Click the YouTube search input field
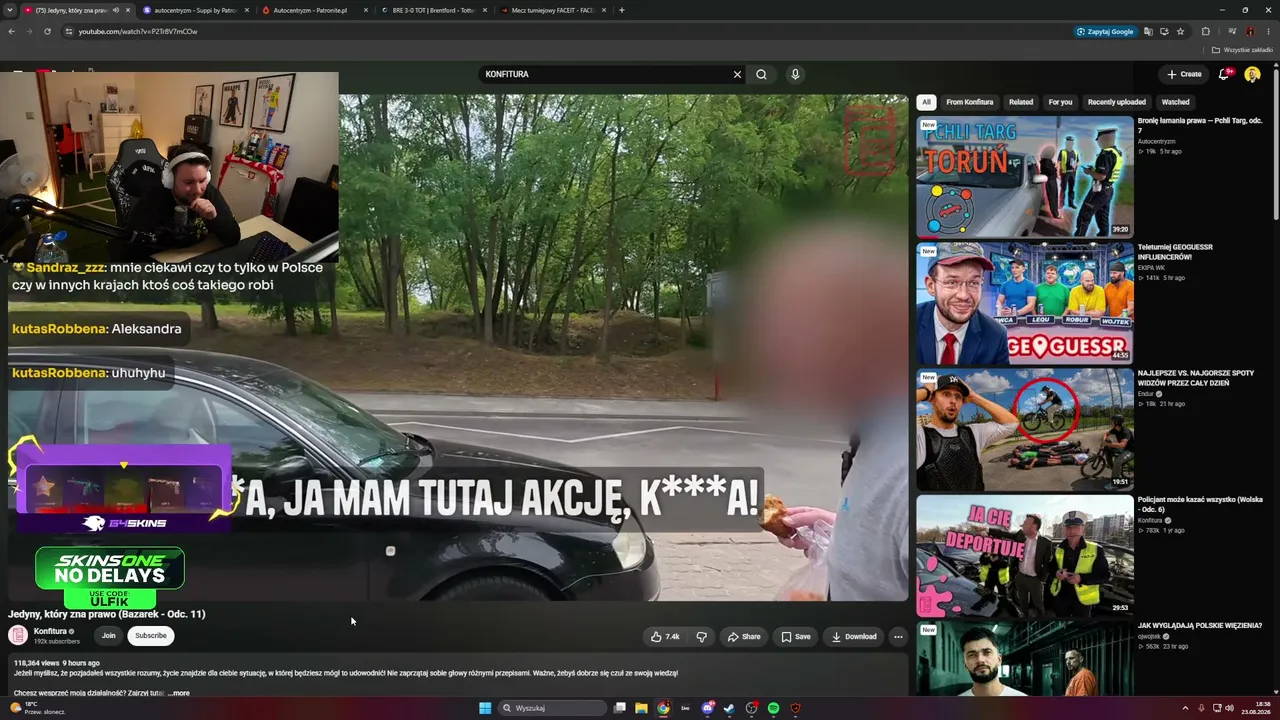The width and height of the screenshot is (1280, 720). pyautogui.click(x=606, y=74)
